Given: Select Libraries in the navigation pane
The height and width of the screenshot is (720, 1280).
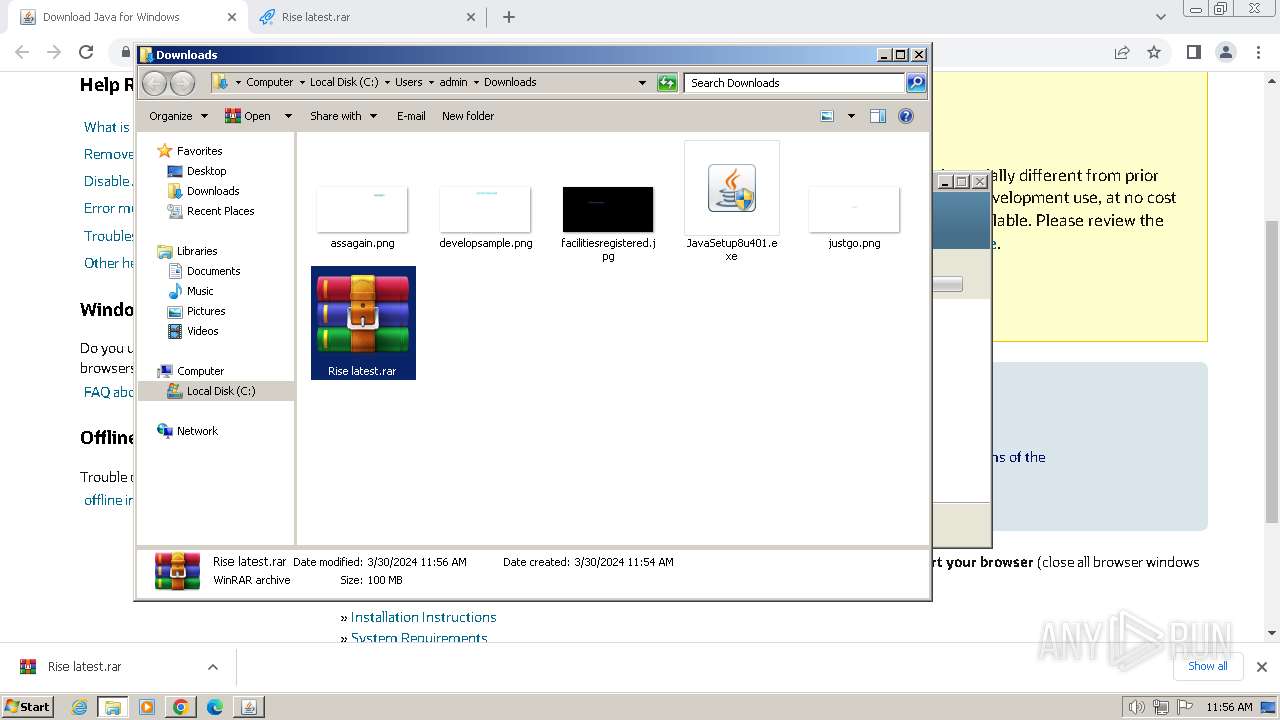Looking at the screenshot, I should point(197,251).
